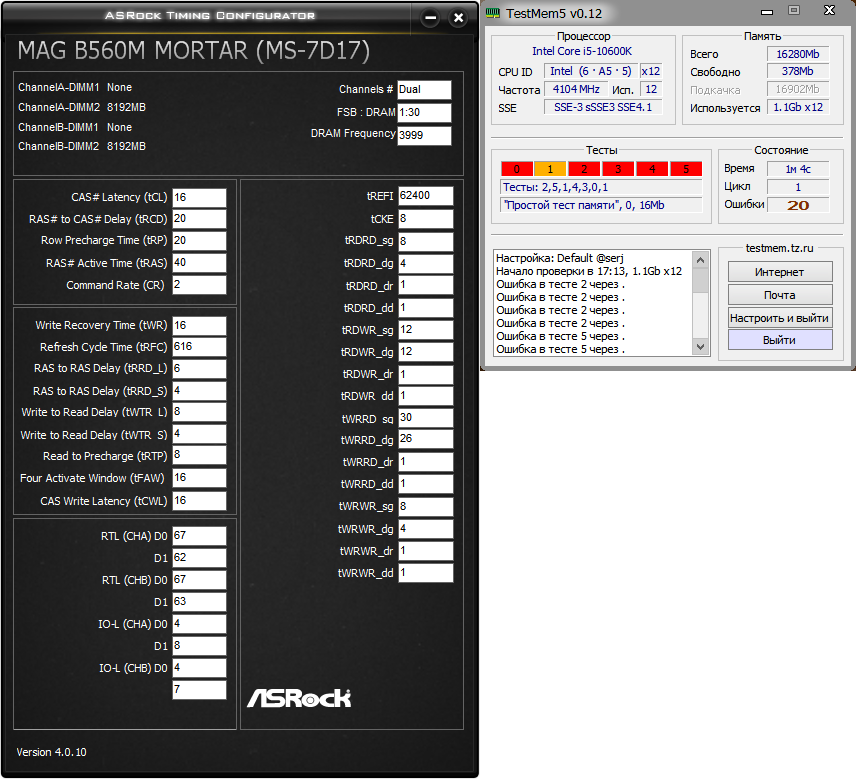
Task: Click scroll-down arrow in TestMem5 log
Action: click(x=701, y=346)
